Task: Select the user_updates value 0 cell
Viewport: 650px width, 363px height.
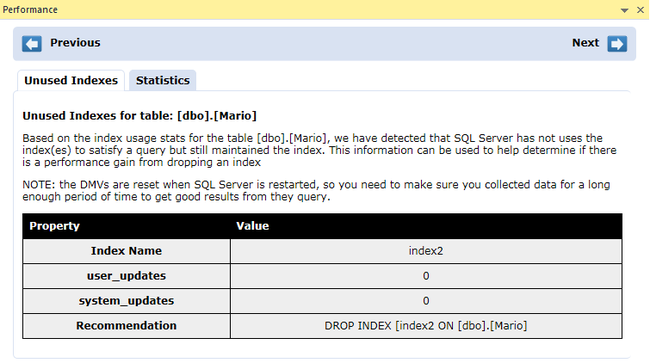Action: click(x=426, y=276)
